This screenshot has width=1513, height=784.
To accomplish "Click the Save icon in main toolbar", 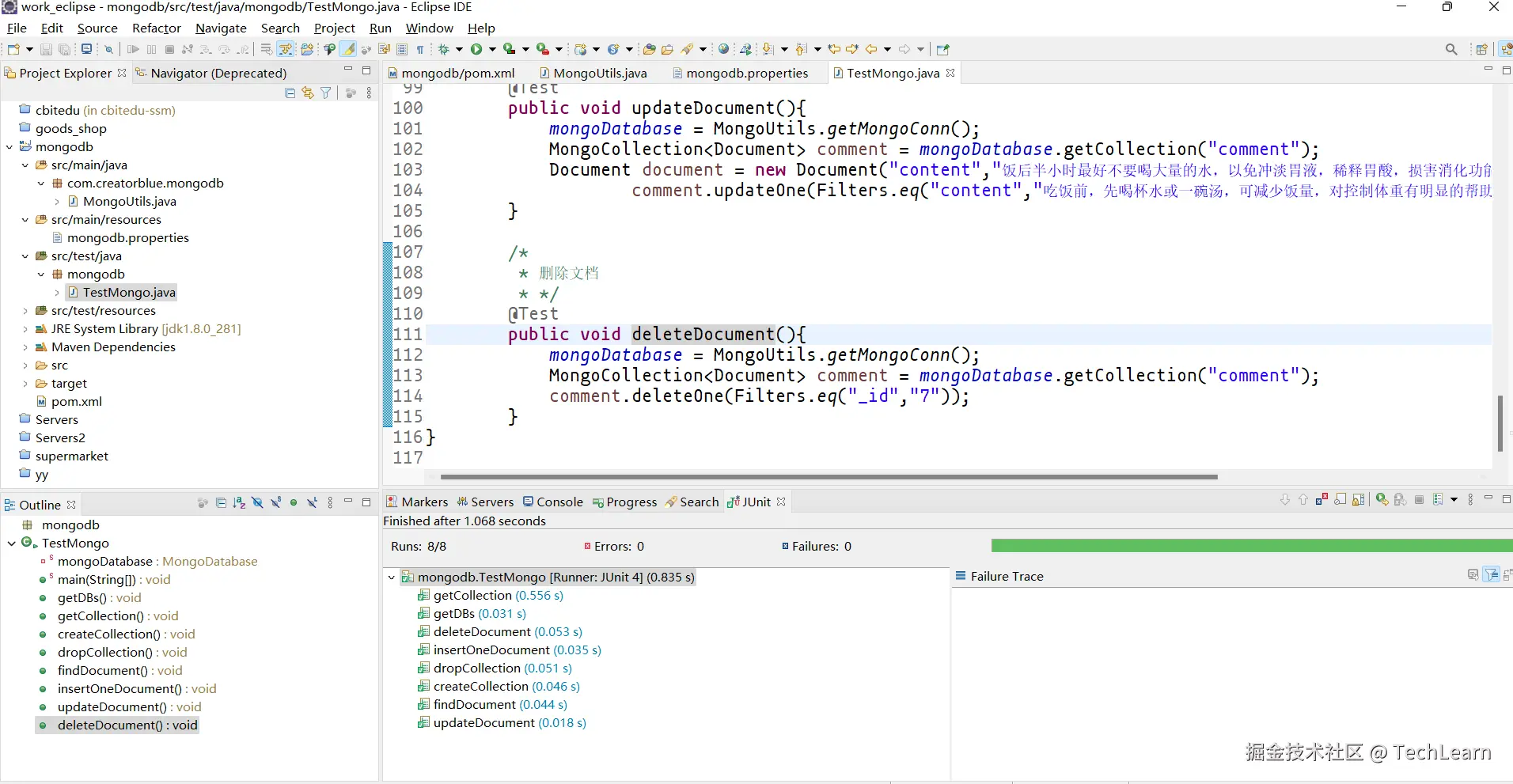I will pos(46,49).
